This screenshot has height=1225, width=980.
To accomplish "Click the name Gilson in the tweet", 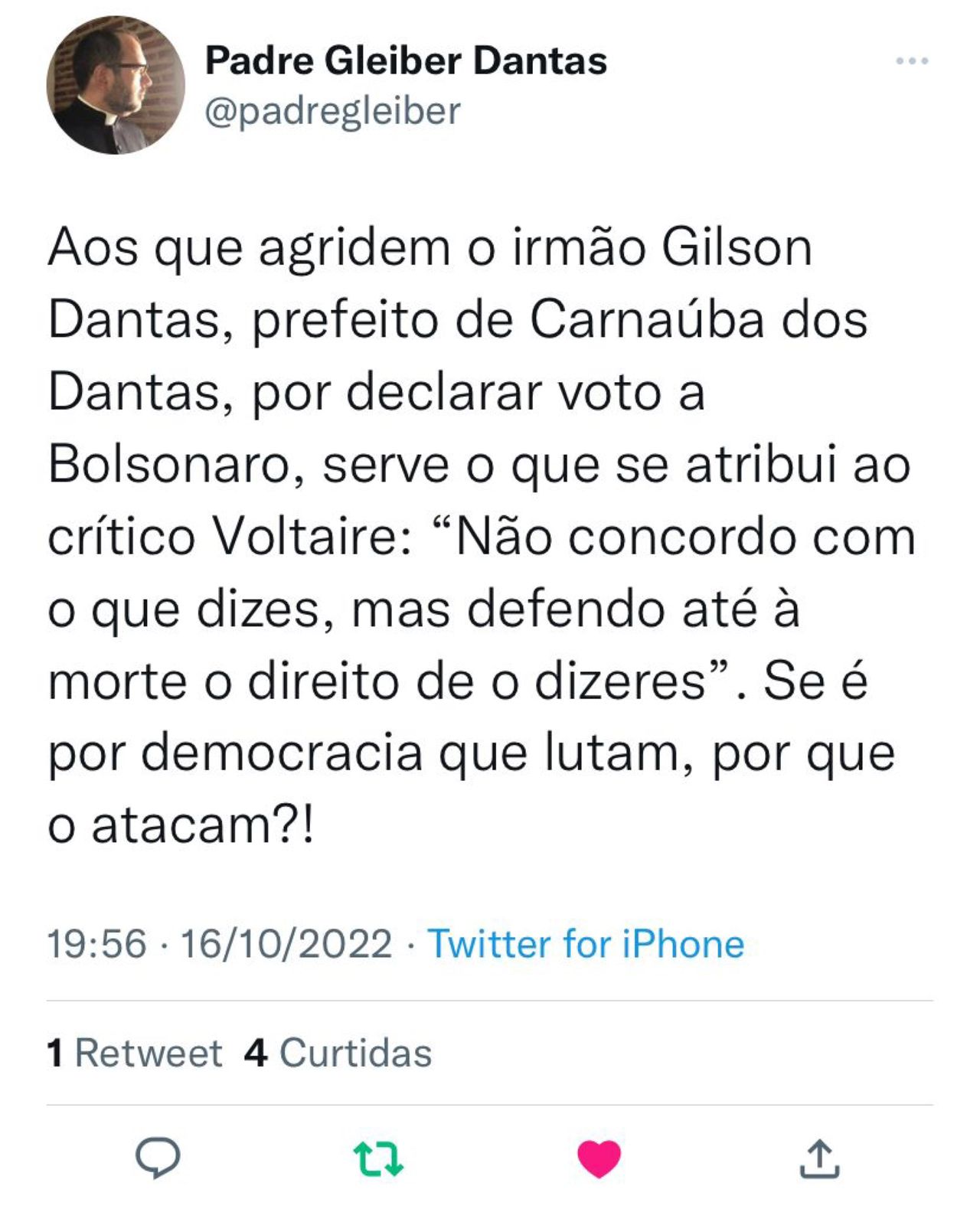I will [736, 247].
